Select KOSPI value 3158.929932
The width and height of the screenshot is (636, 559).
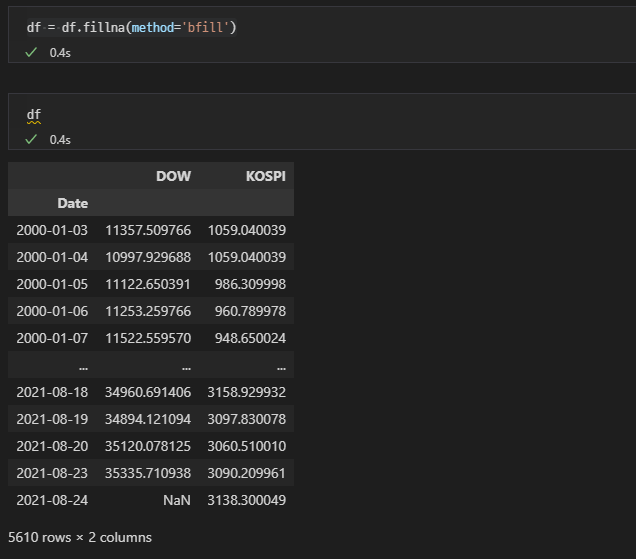(247, 392)
